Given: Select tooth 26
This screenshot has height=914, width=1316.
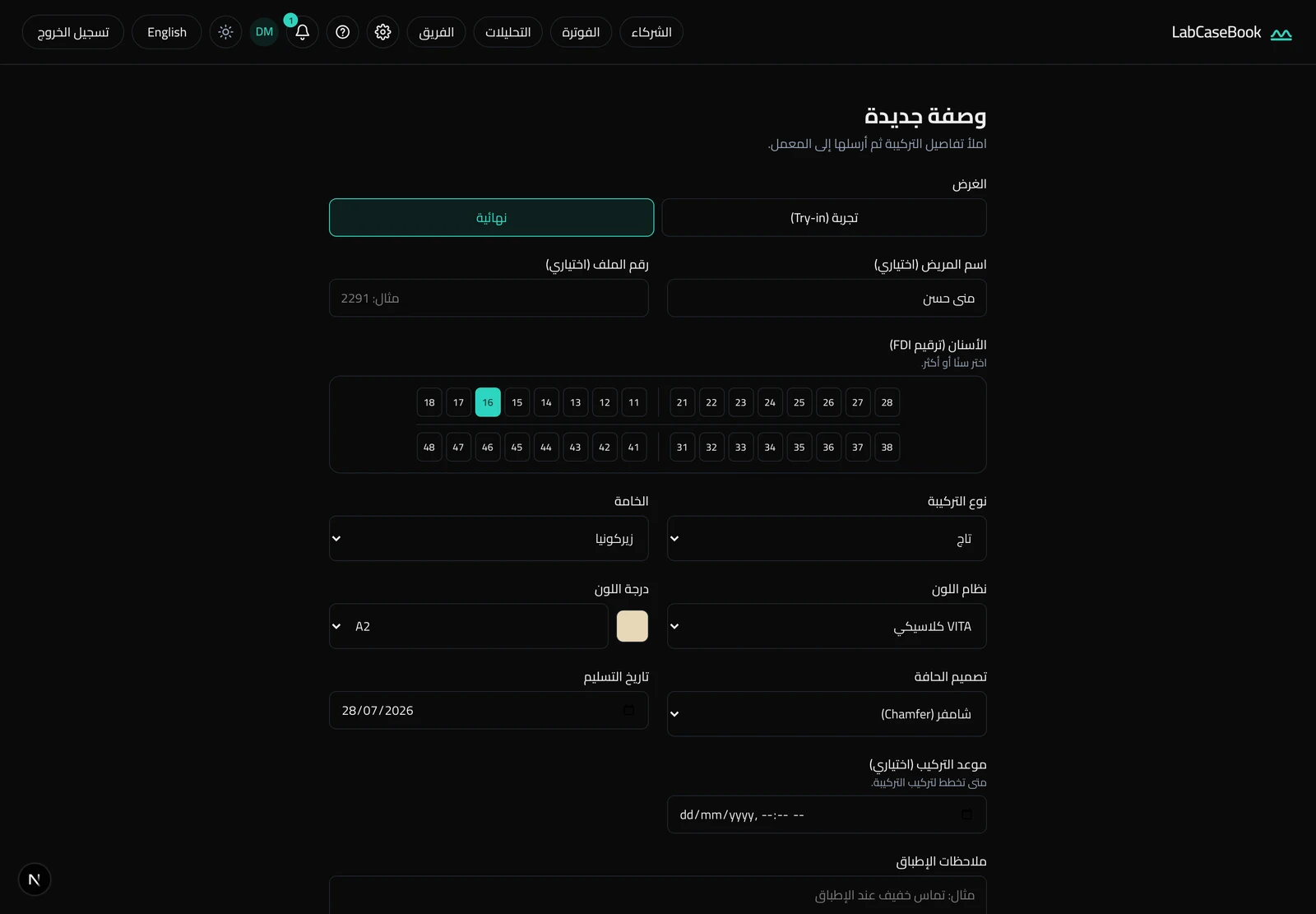Looking at the screenshot, I should point(828,402).
